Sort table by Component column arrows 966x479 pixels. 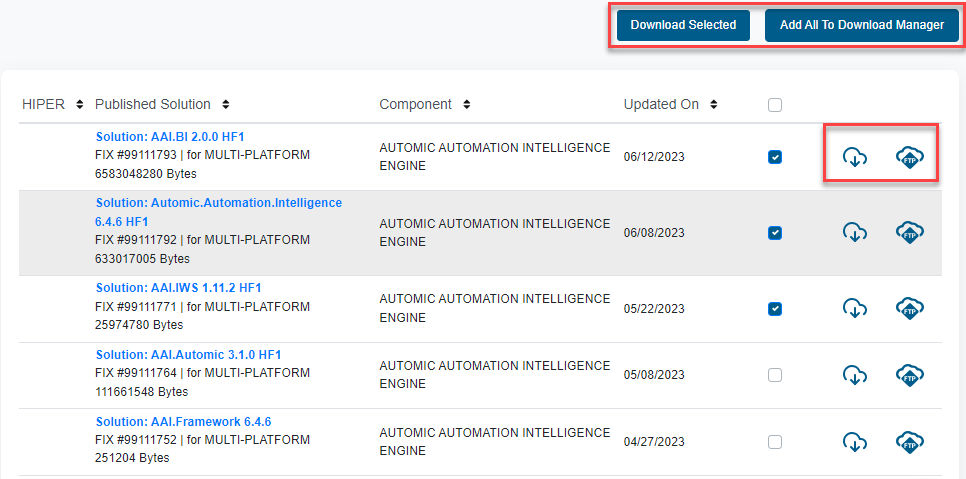click(467, 105)
